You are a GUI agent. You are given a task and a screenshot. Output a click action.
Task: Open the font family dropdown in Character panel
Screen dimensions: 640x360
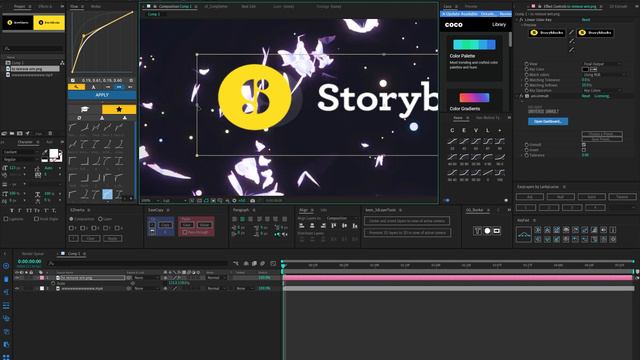pyautogui.click(x=20, y=152)
